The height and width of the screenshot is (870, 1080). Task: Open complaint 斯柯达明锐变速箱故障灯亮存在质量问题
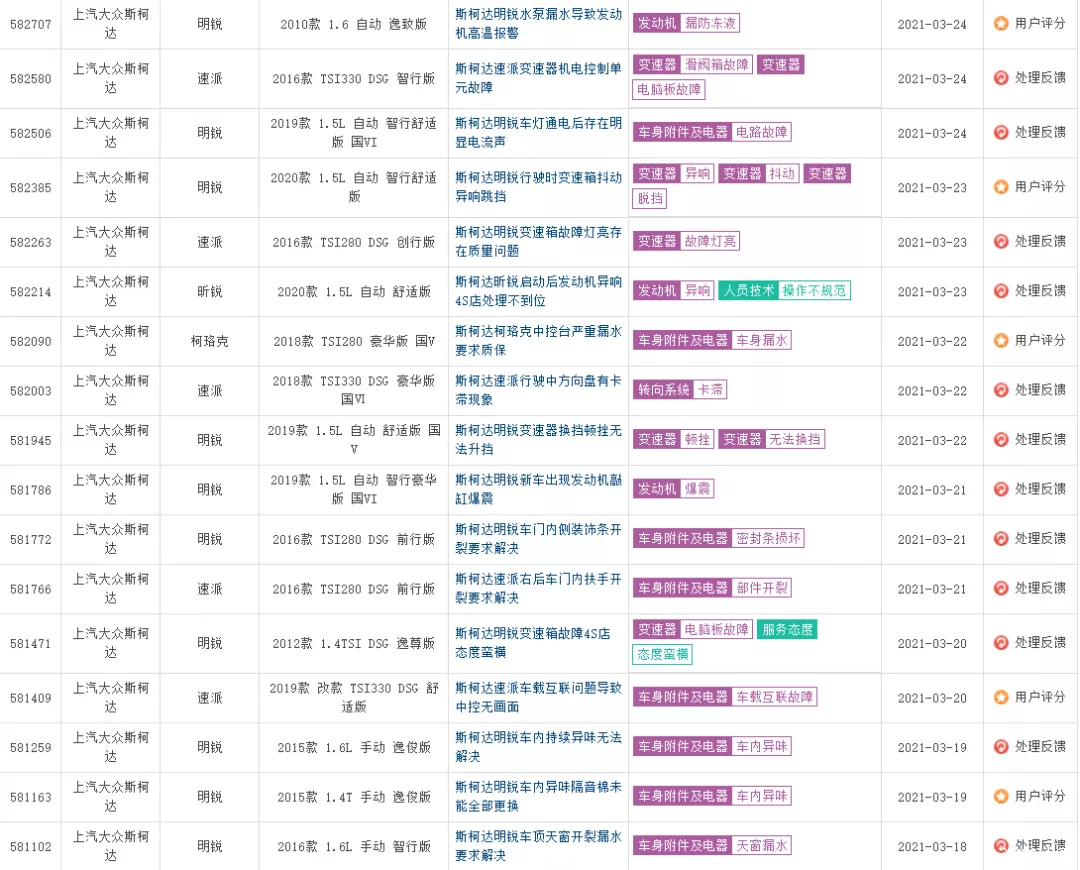pyautogui.click(x=538, y=241)
